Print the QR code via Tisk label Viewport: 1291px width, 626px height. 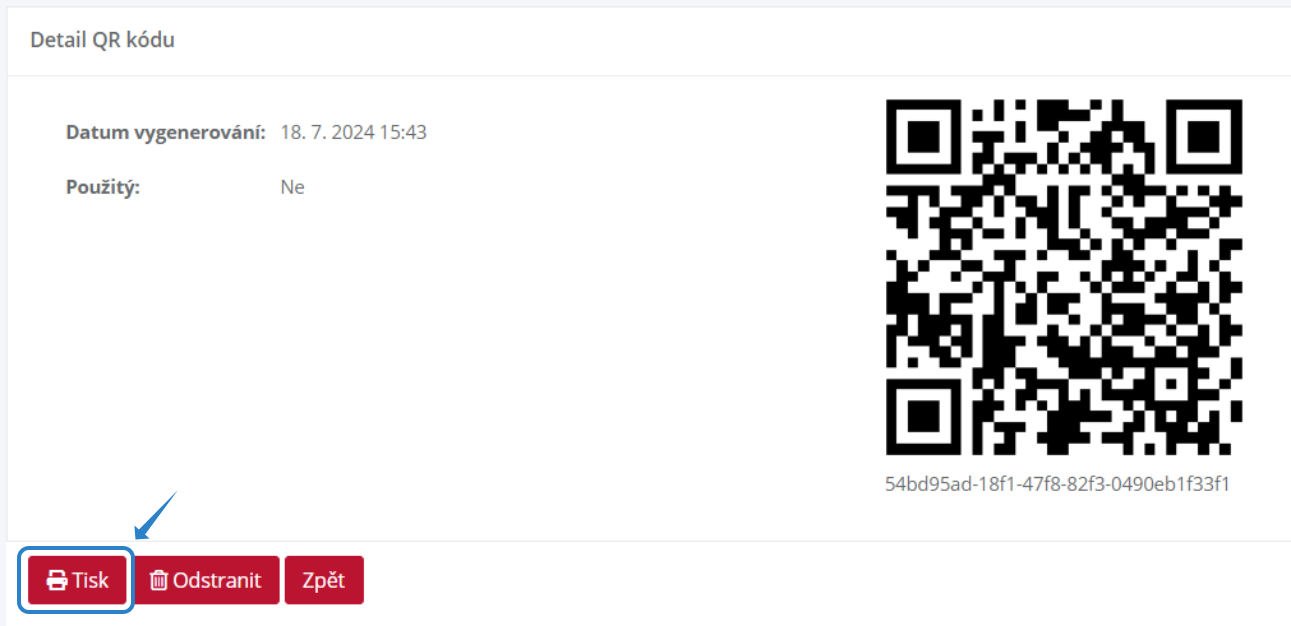(90, 580)
